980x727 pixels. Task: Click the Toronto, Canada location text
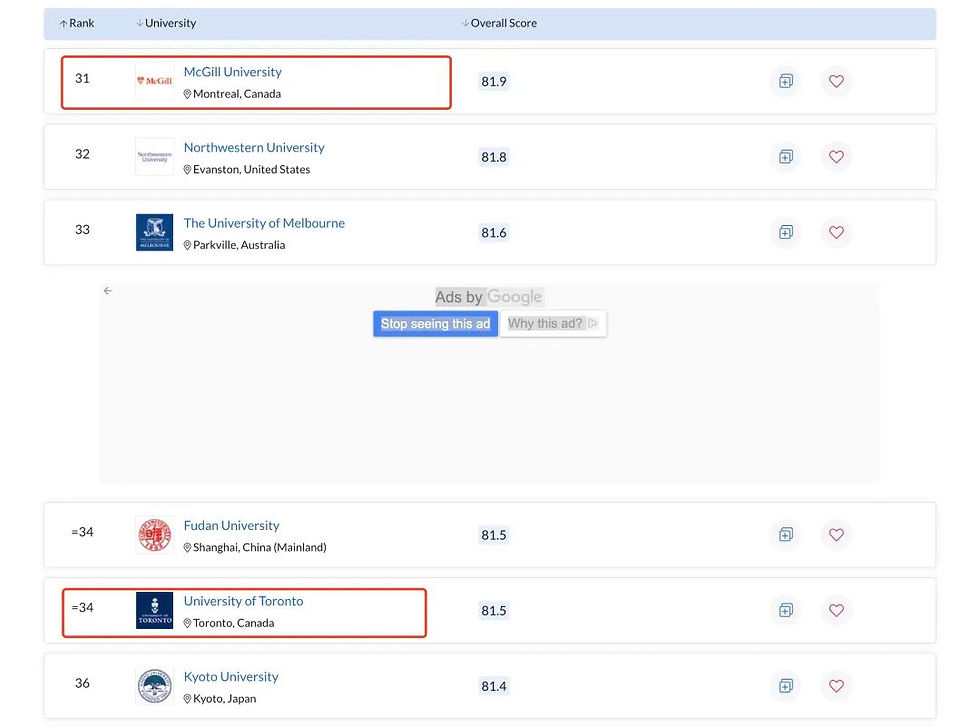click(x=233, y=623)
